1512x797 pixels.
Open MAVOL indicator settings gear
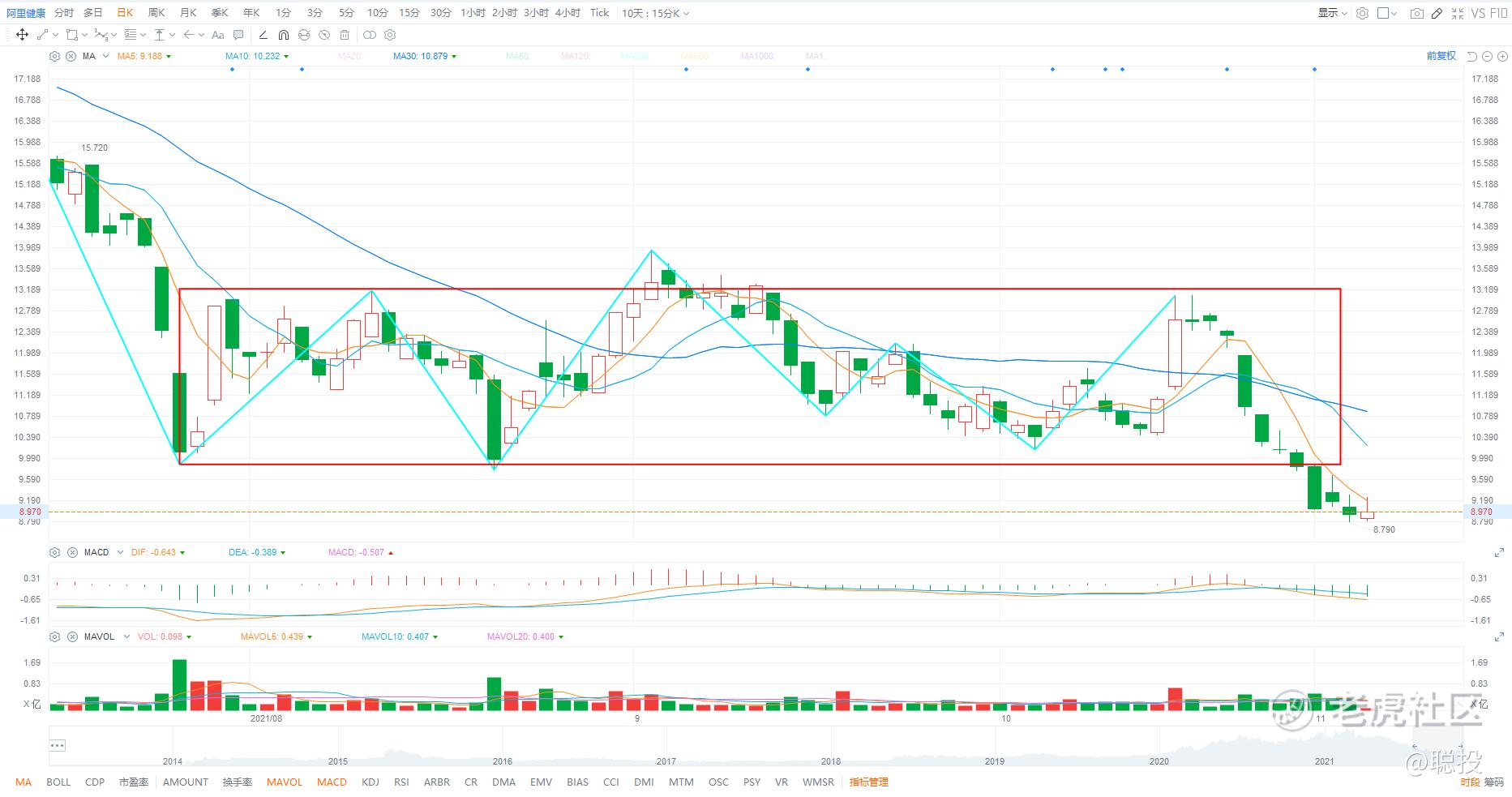coord(54,636)
